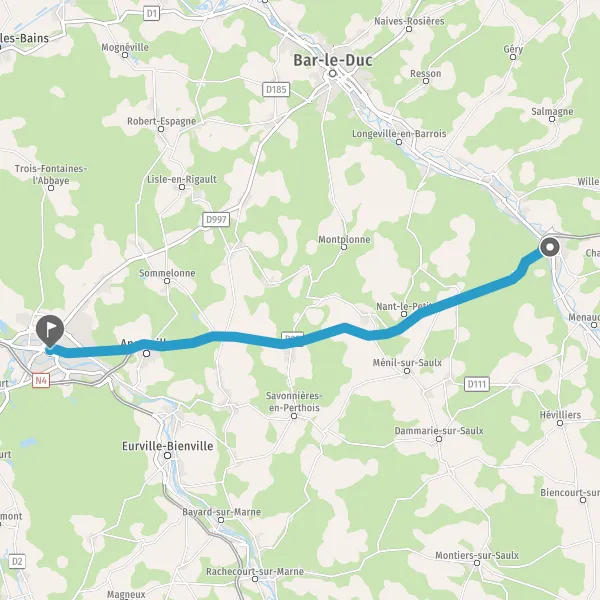This screenshot has width=600, height=600.
Task: Click the Montplonne village dot
Action: (x=344, y=247)
